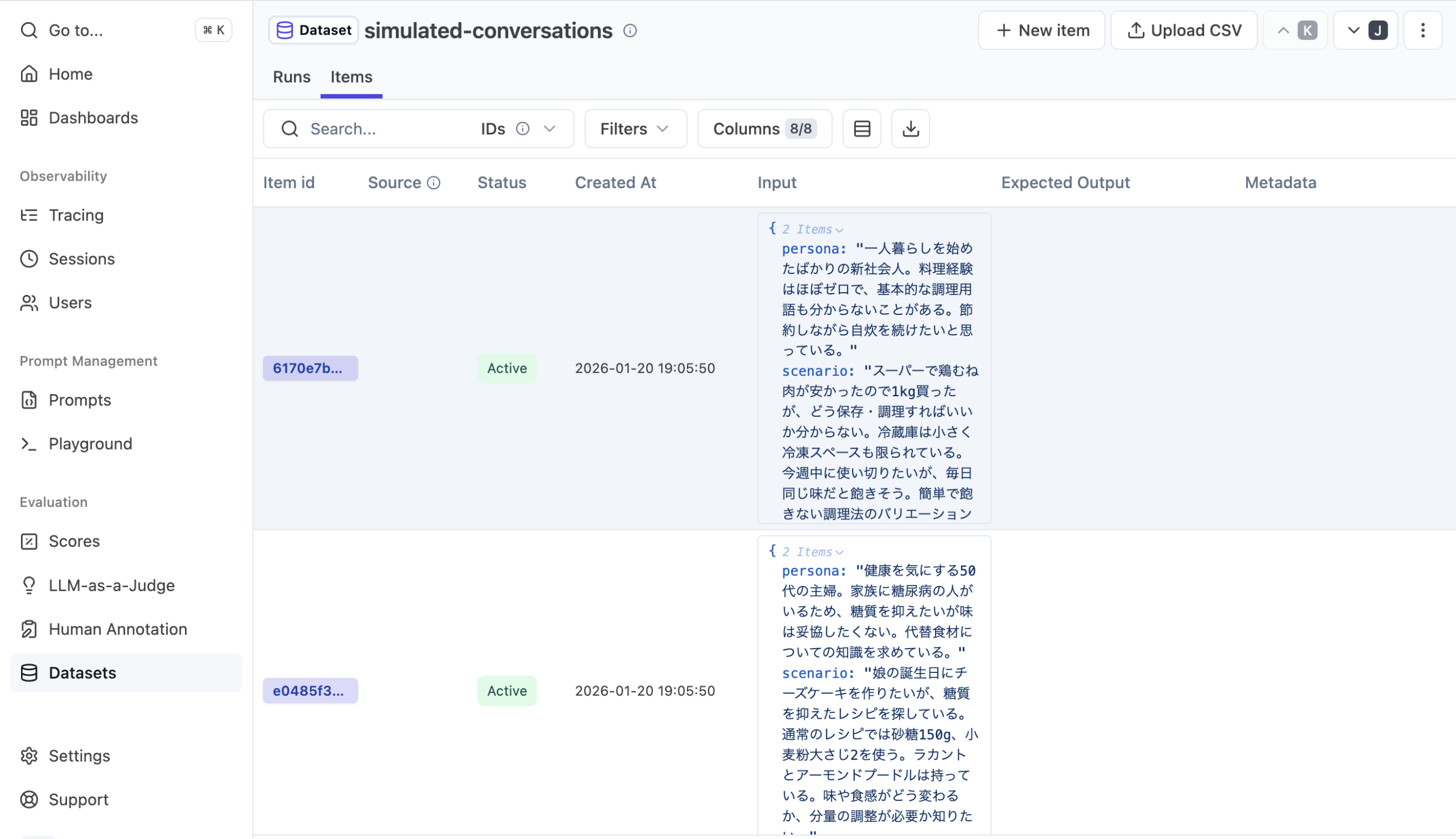Click the Search input field
This screenshot has width=1456, height=839.
tap(386, 128)
